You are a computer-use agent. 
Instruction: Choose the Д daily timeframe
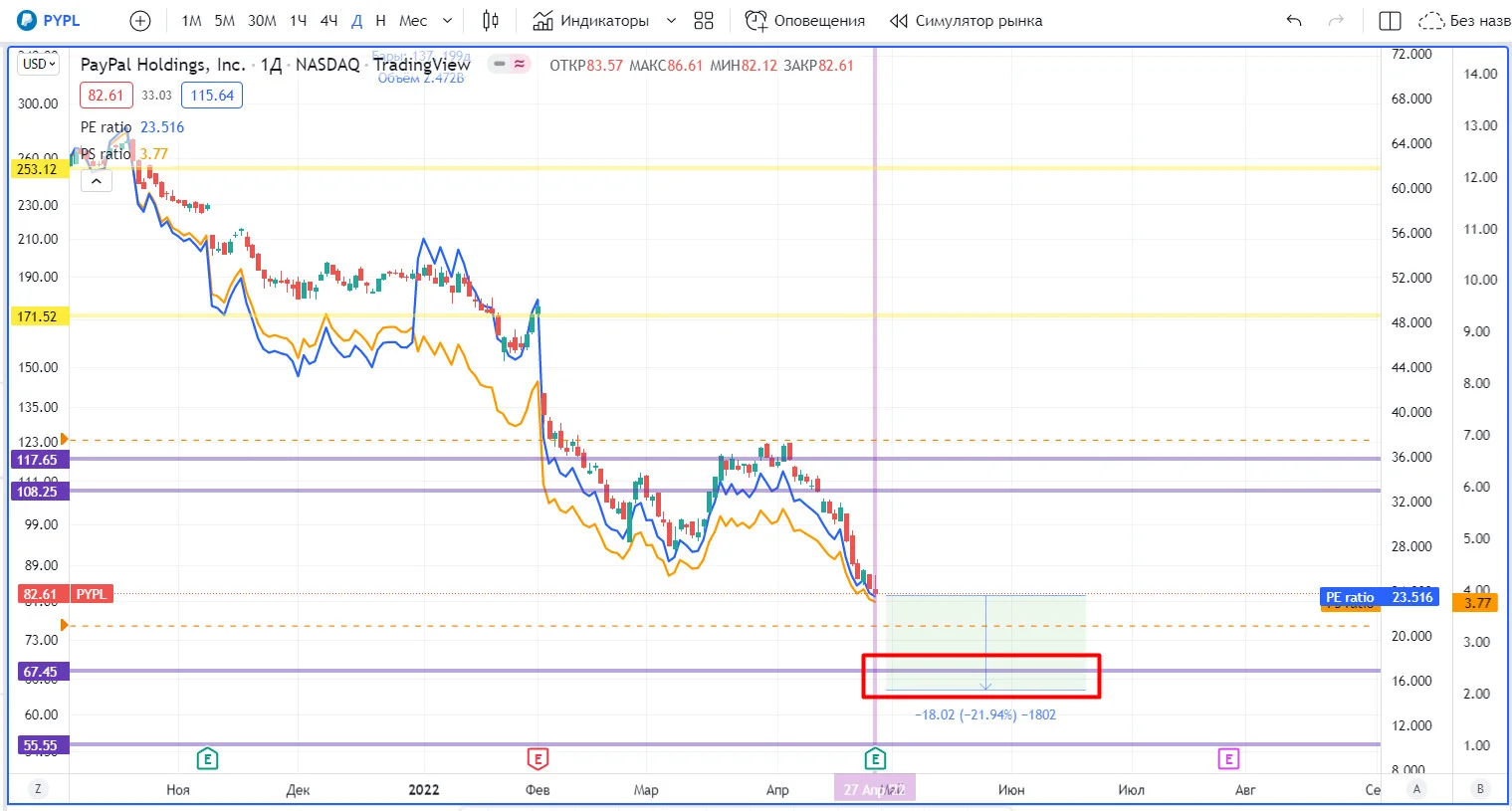click(356, 20)
